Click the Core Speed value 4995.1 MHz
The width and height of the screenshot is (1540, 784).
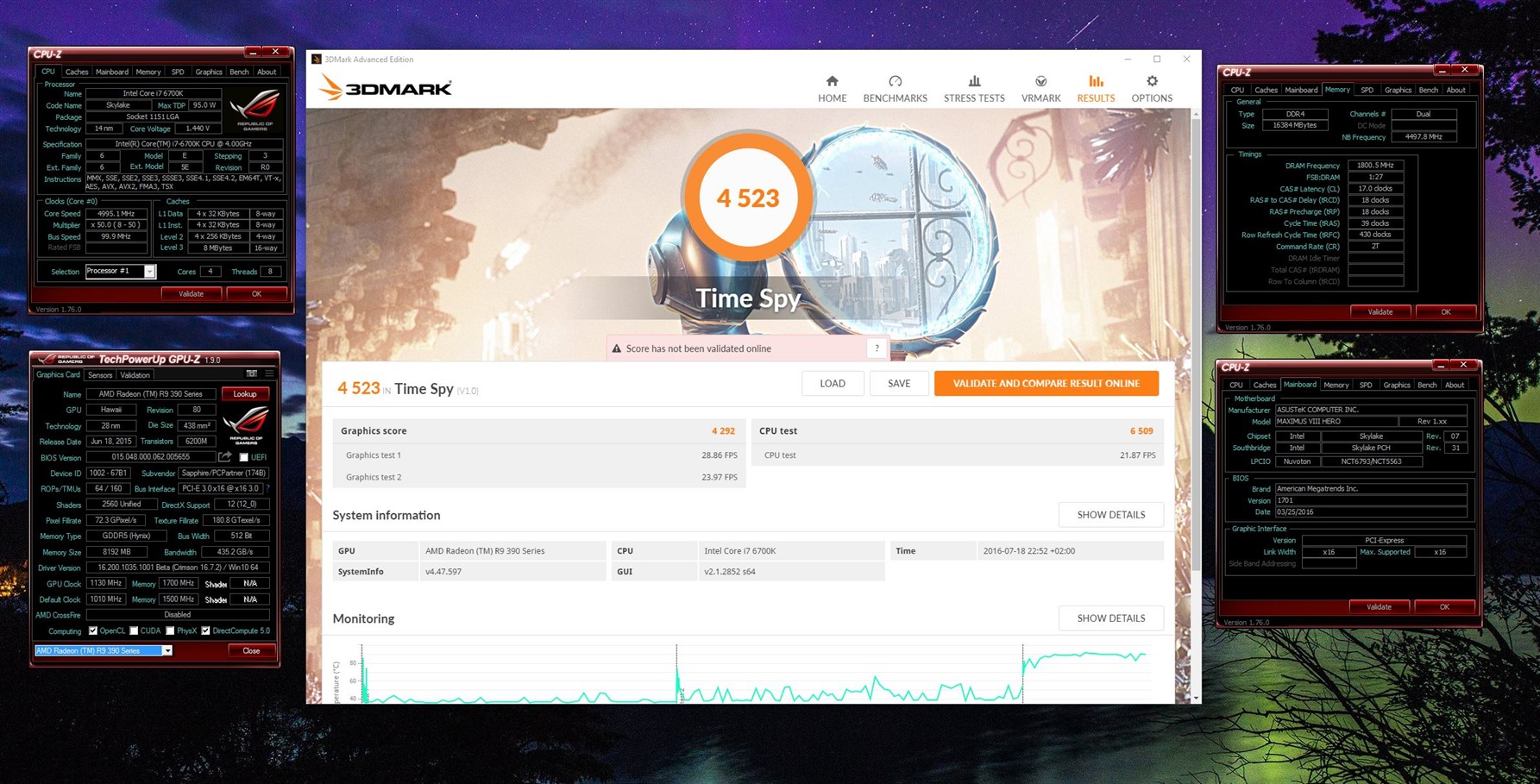point(116,213)
